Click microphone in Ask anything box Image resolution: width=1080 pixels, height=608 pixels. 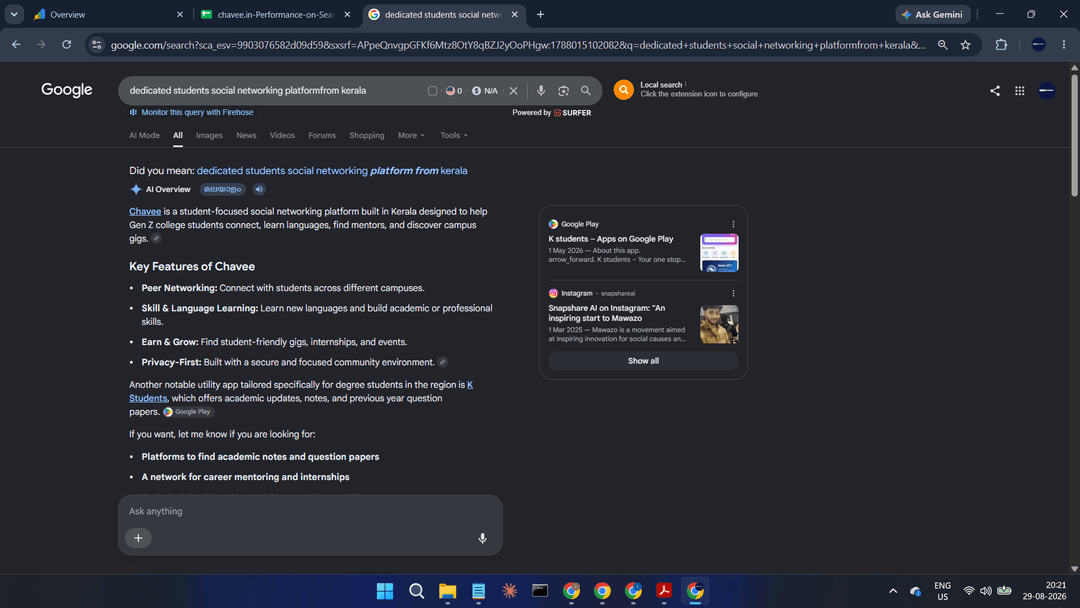pos(482,538)
